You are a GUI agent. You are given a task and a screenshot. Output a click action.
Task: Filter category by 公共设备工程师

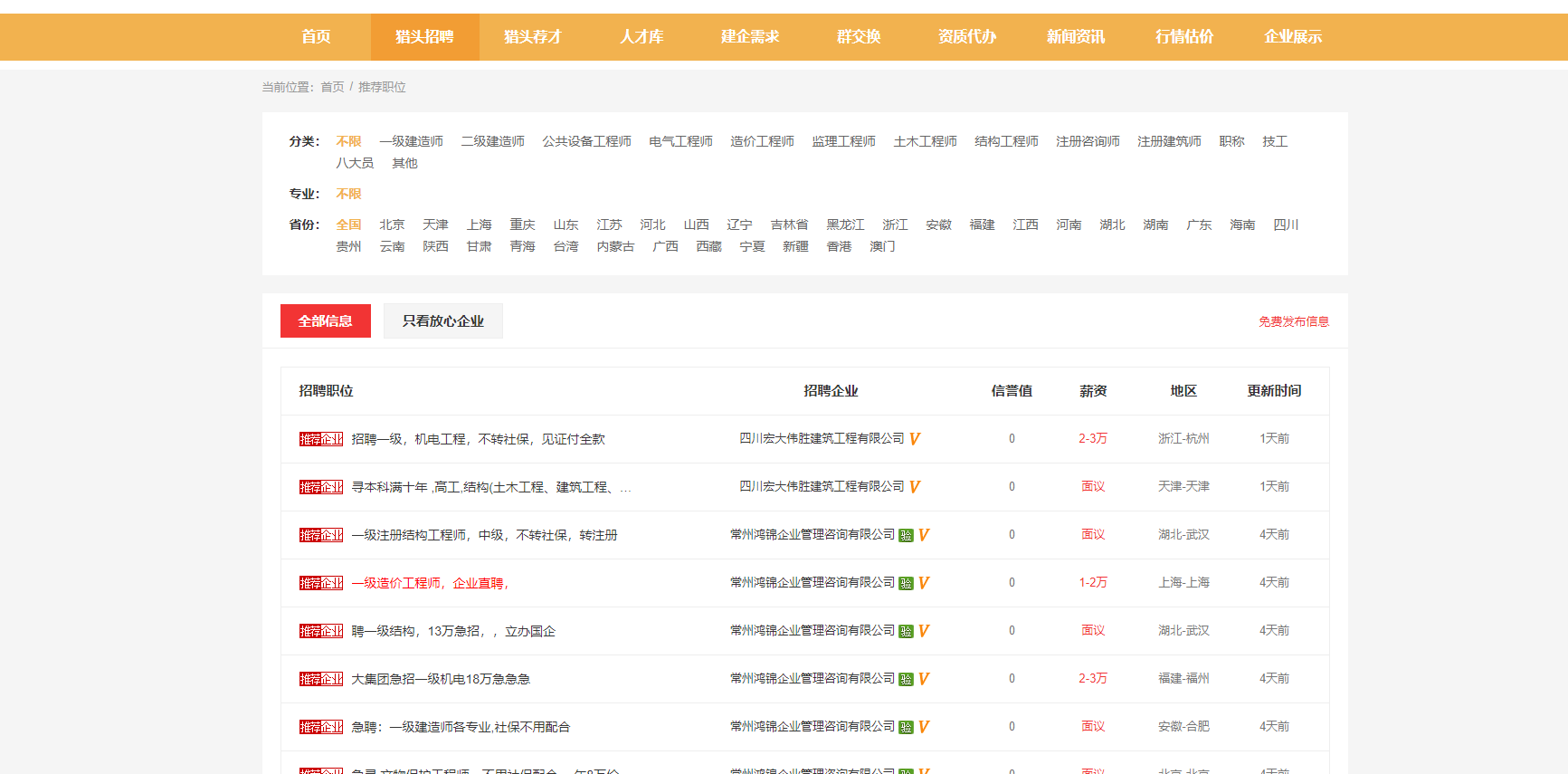[x=587, y=141]
